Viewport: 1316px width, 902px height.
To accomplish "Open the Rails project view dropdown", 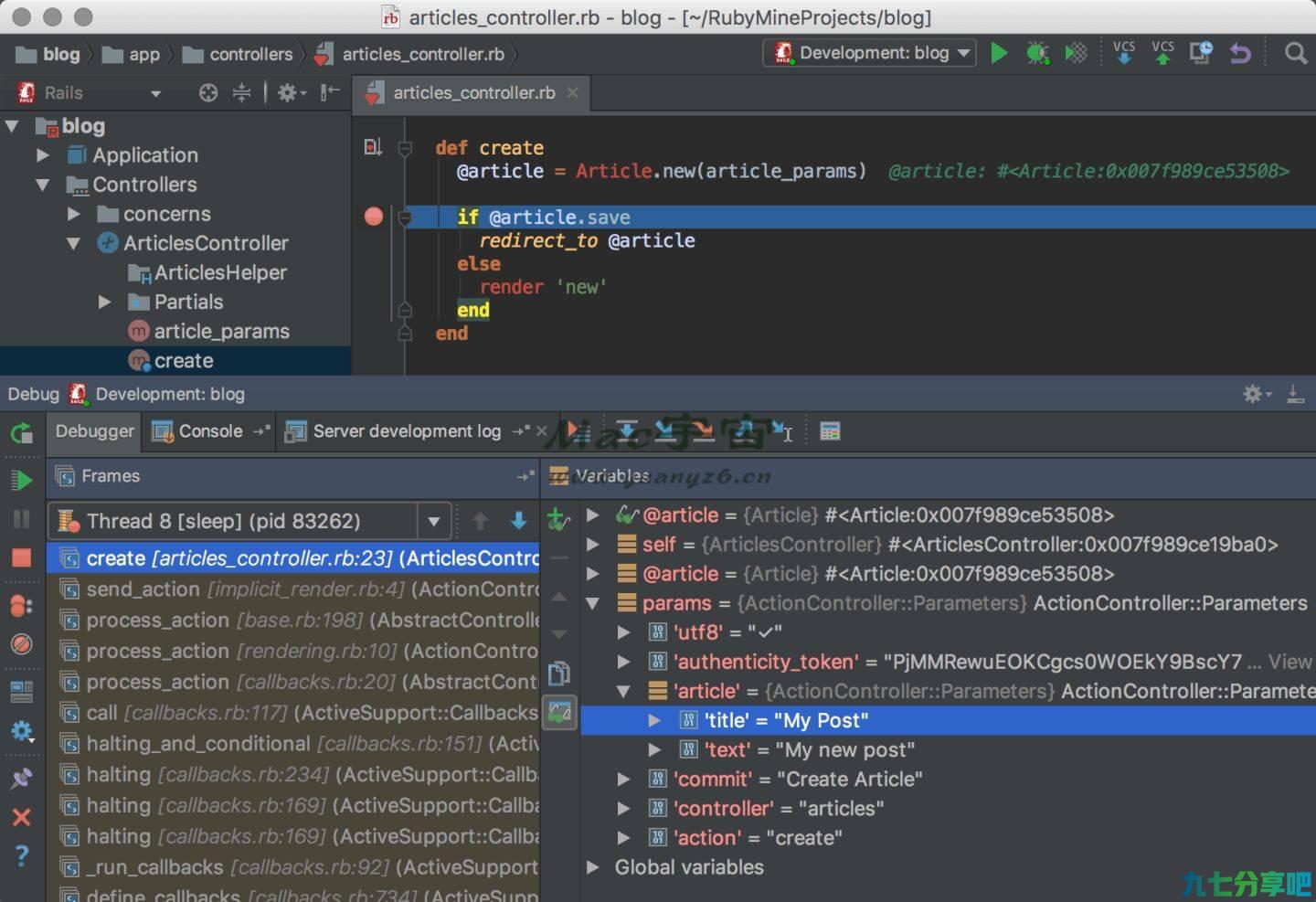I will pos(156,93).
